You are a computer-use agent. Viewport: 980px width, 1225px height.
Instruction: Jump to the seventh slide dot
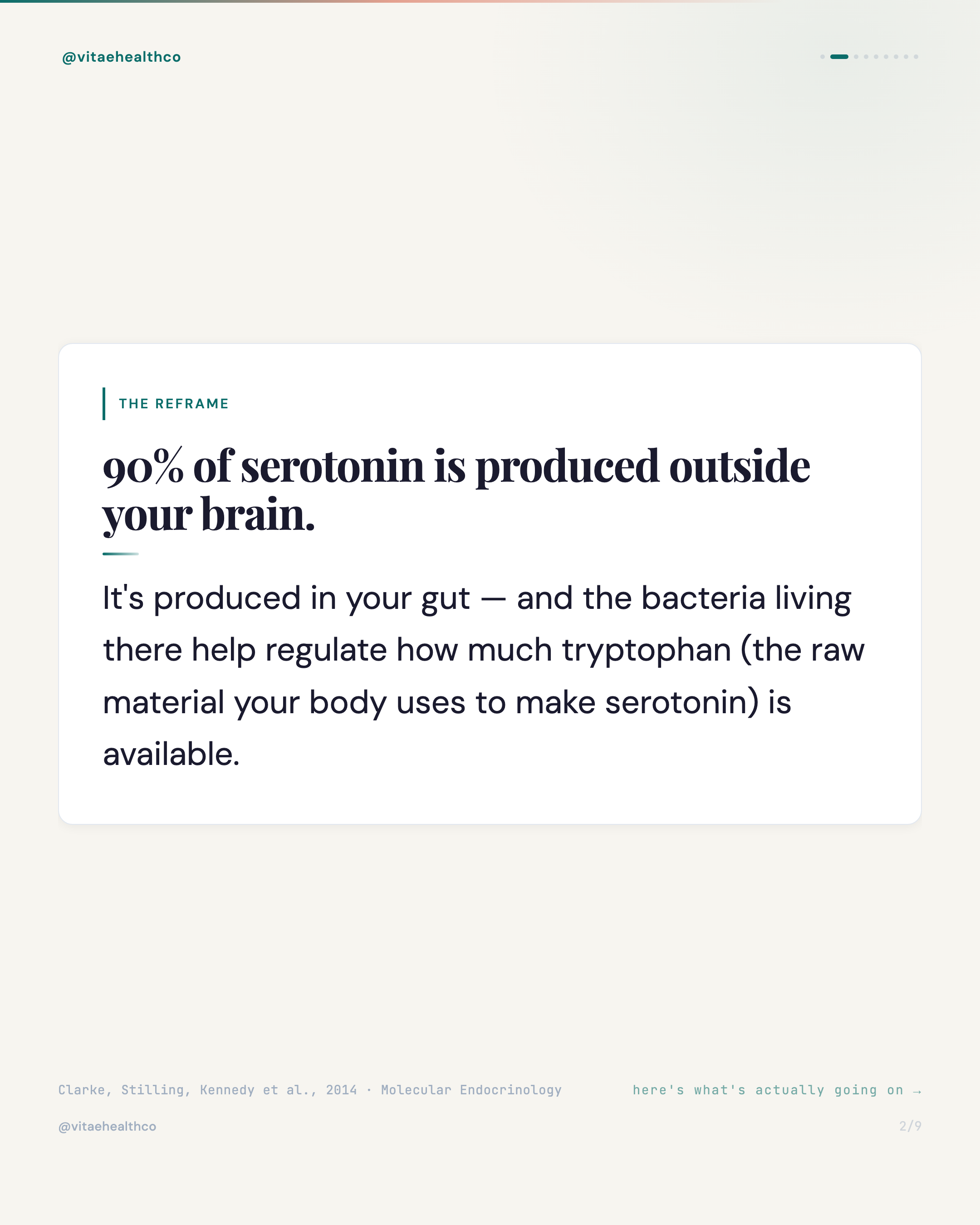tap(896, 57)
